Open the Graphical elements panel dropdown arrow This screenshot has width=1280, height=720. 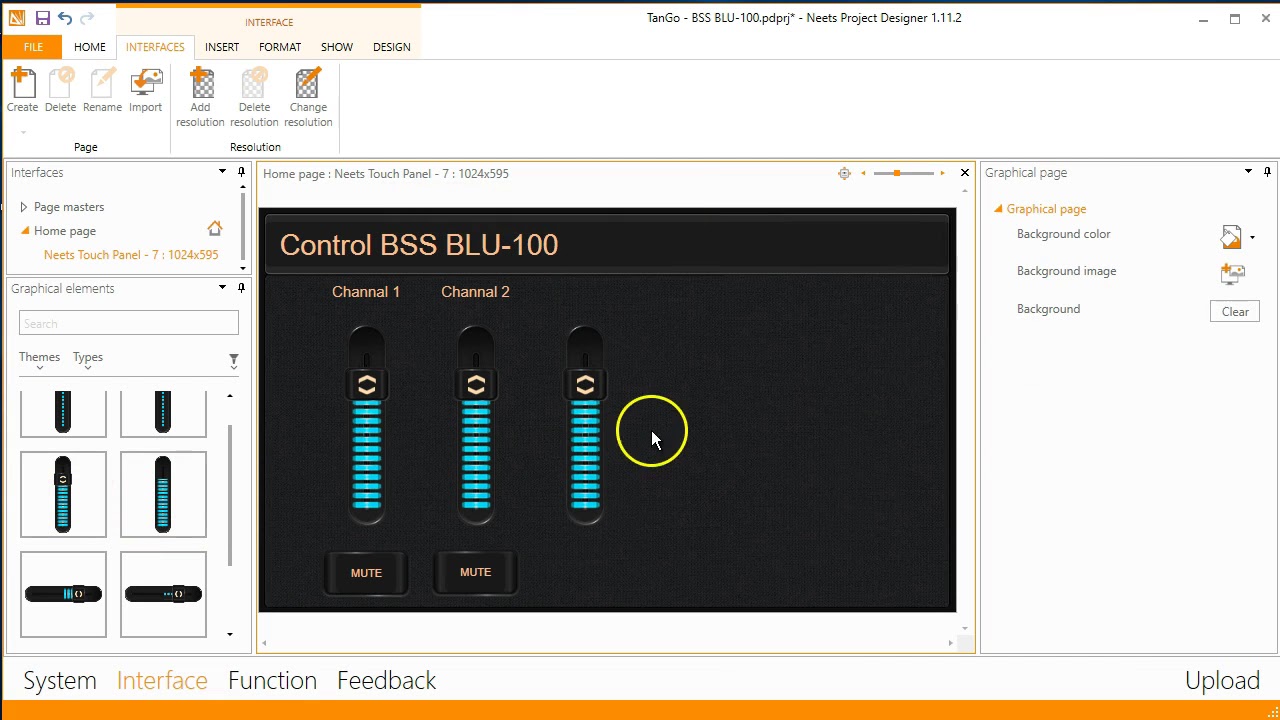coord(222,288)
